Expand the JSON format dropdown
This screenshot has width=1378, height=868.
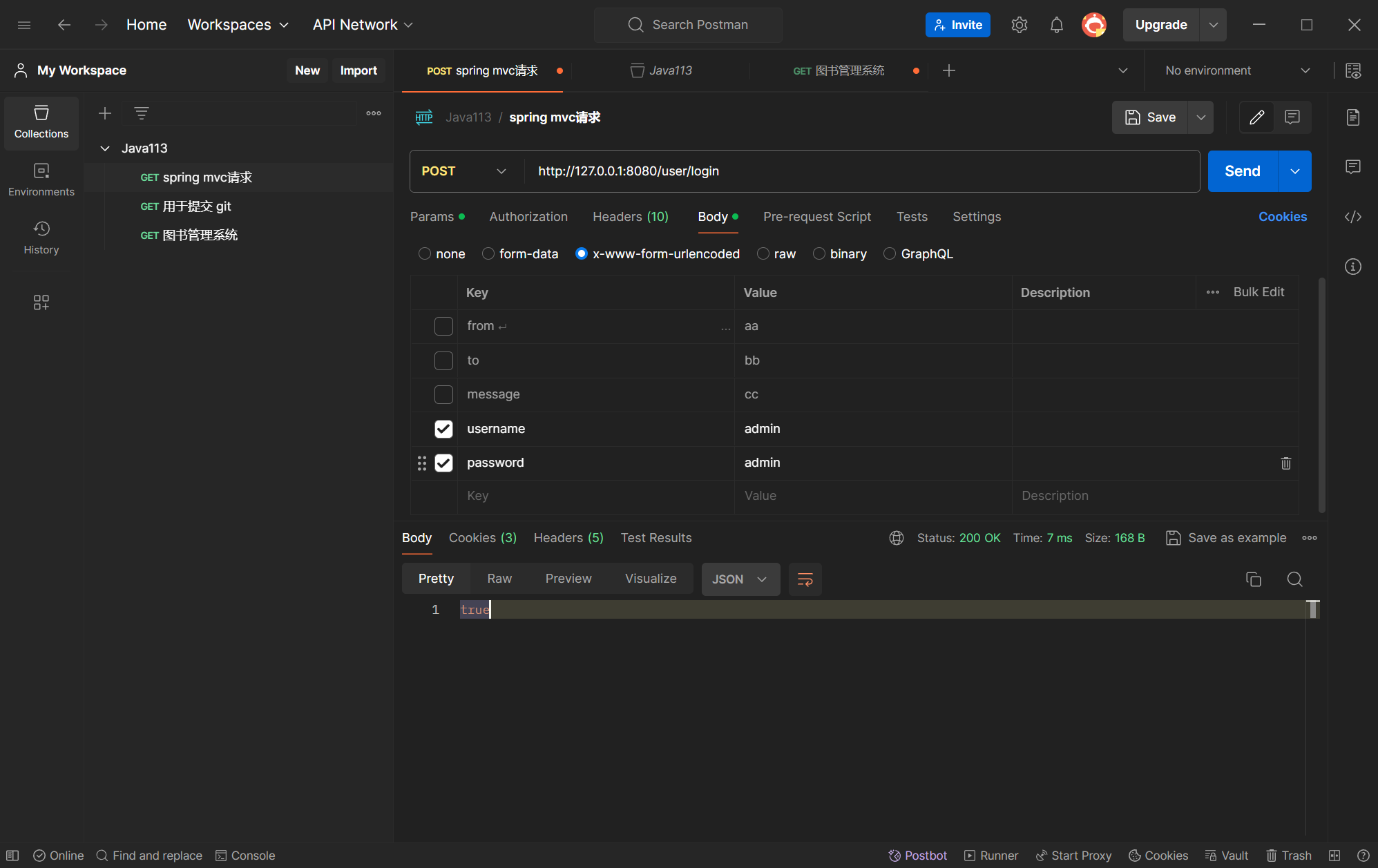[740, 579]
